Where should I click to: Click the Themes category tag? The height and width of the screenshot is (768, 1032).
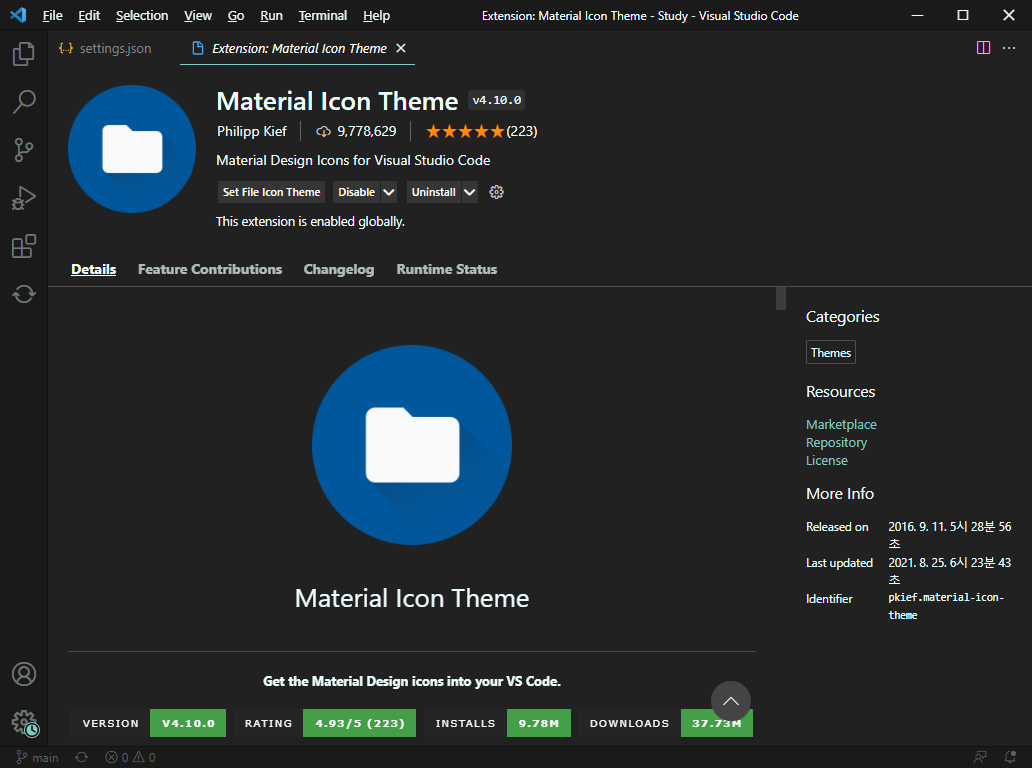pos(831,353)
